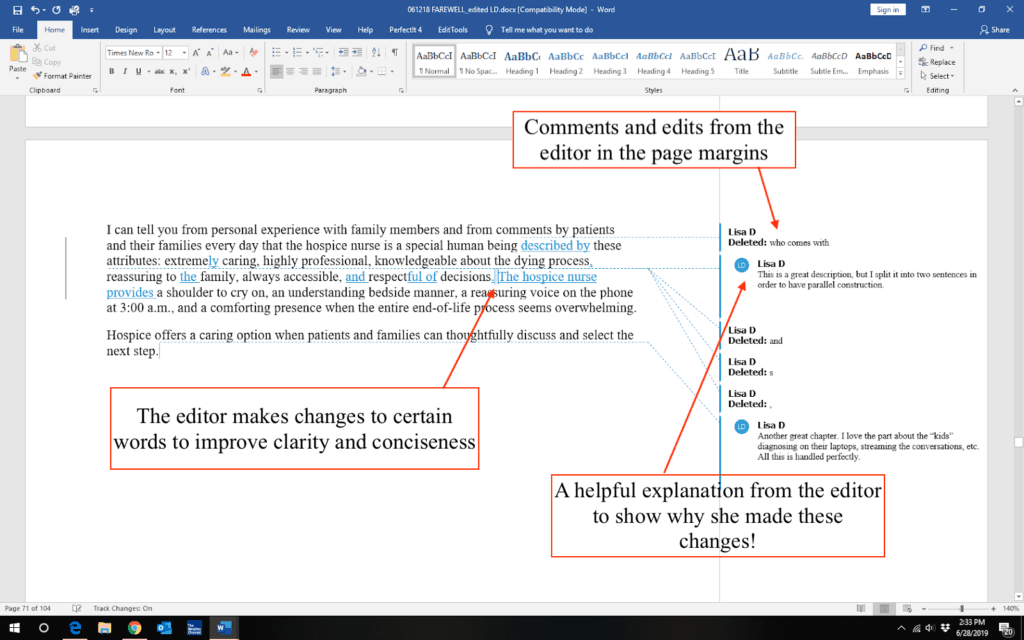
Task: Justify paragraph text
Action: pyautogui.click(x=317, y=71)
